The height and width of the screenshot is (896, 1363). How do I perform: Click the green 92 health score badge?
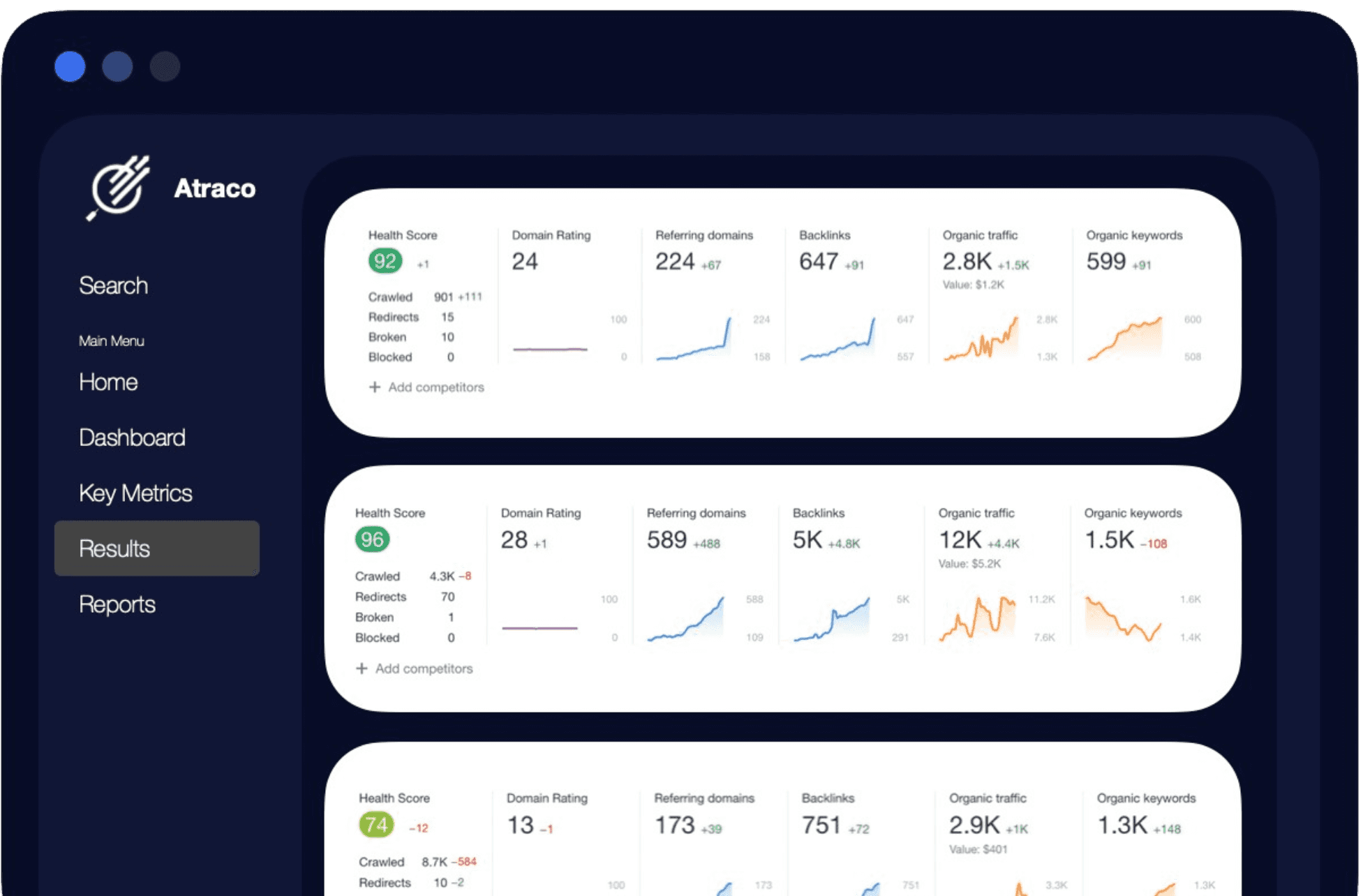385,261
